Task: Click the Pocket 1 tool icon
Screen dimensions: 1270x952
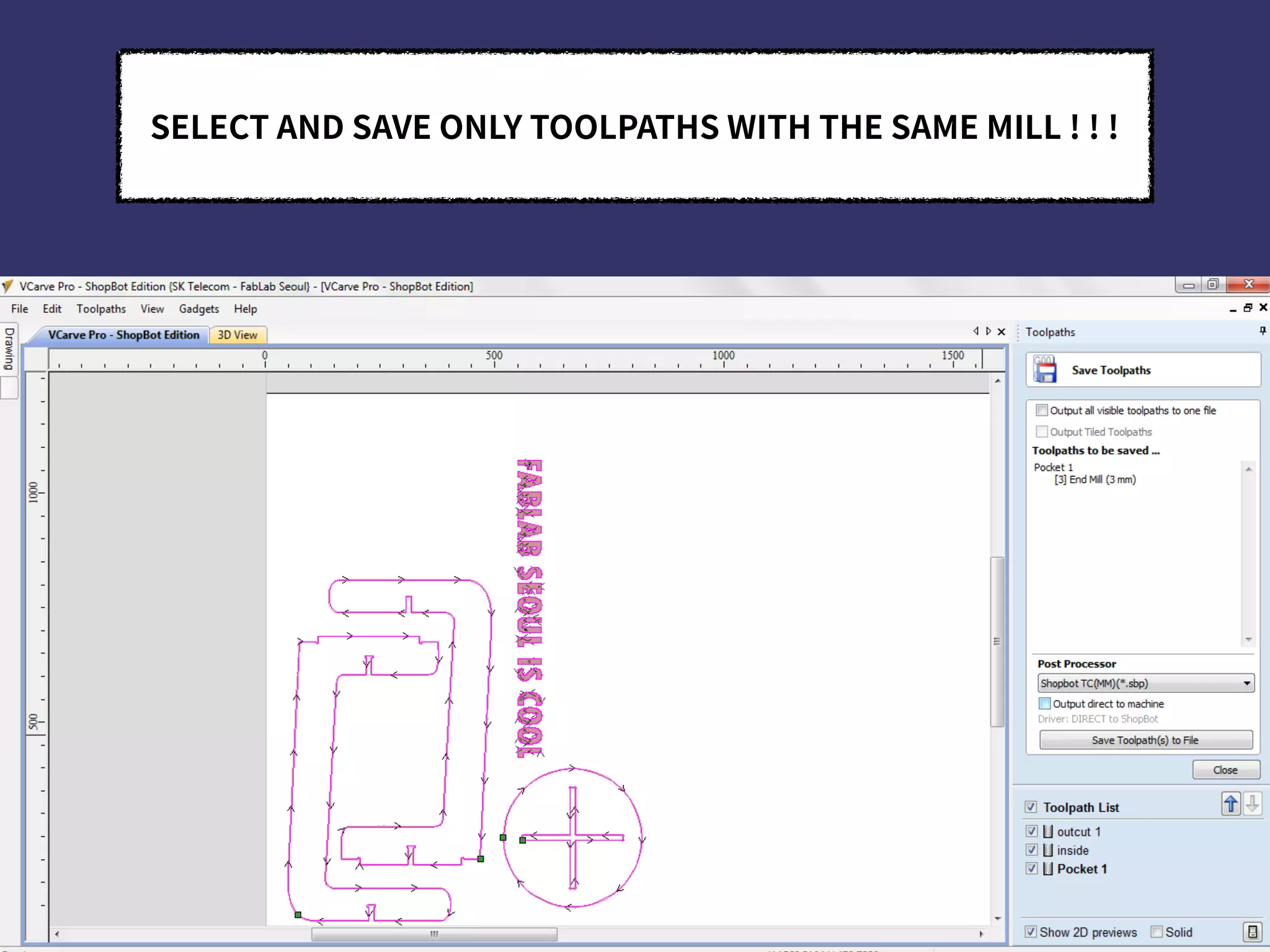Action: 1048,869
